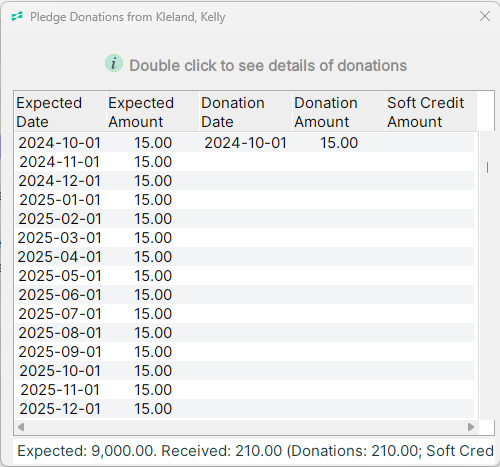Screen dimensions: 500x467
Task: Click the Soft Credit Amount column header
Action: pos(431,112)
